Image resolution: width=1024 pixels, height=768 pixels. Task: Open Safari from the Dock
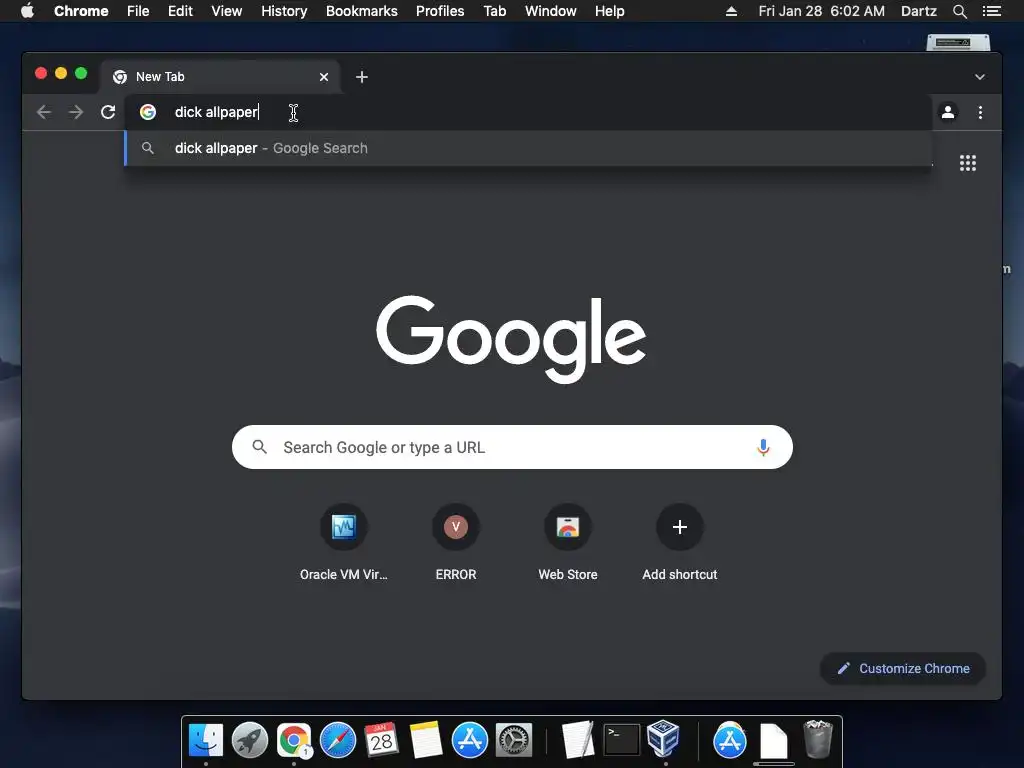pos(338,740)
